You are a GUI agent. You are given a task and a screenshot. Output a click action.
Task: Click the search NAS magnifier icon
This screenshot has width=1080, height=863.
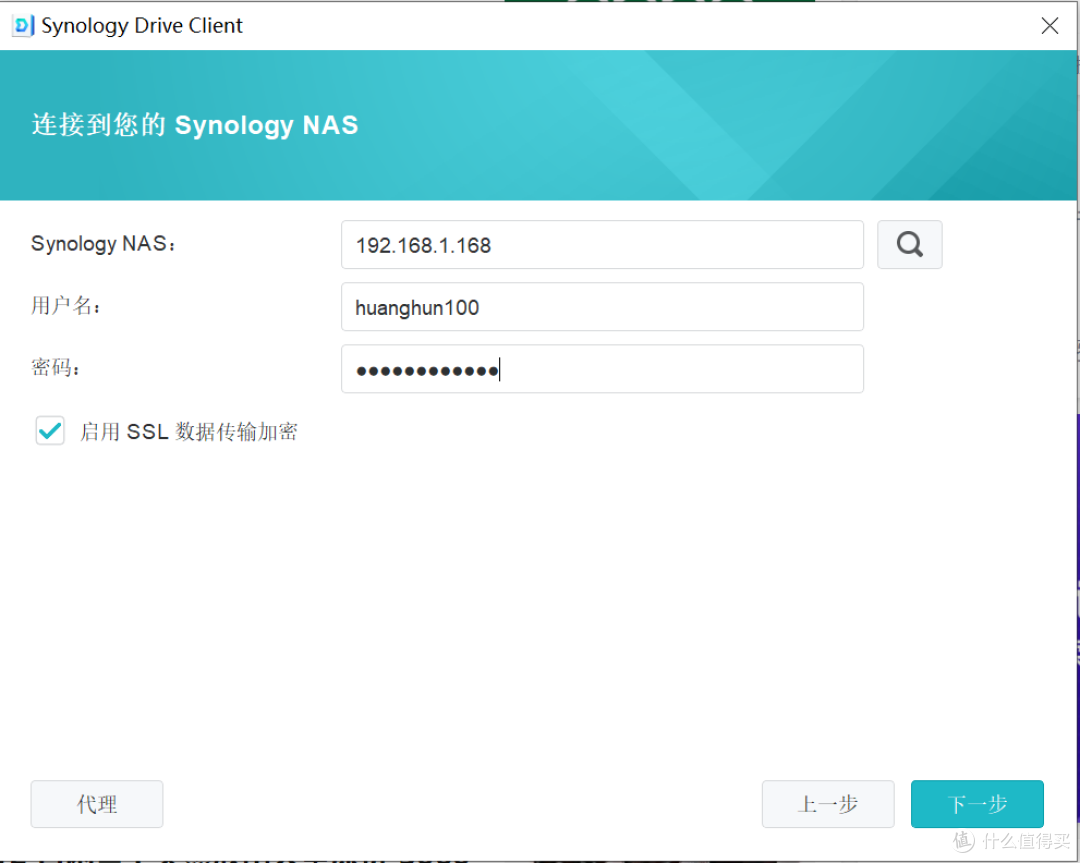(909, 245)
